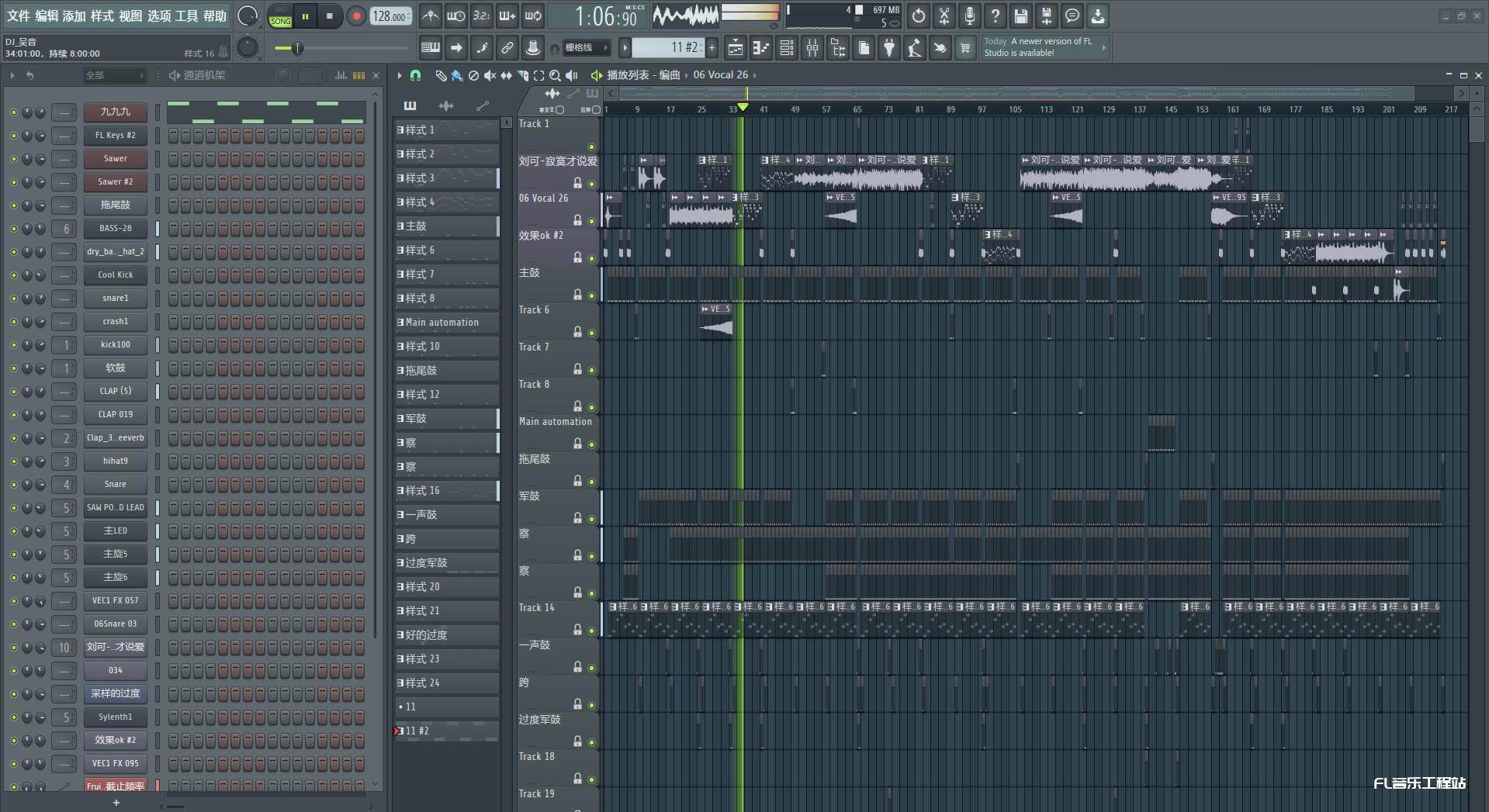1489x812 pixels.
Task: Save the project with the floppy icon
Action: click(x=1021, y=16)
